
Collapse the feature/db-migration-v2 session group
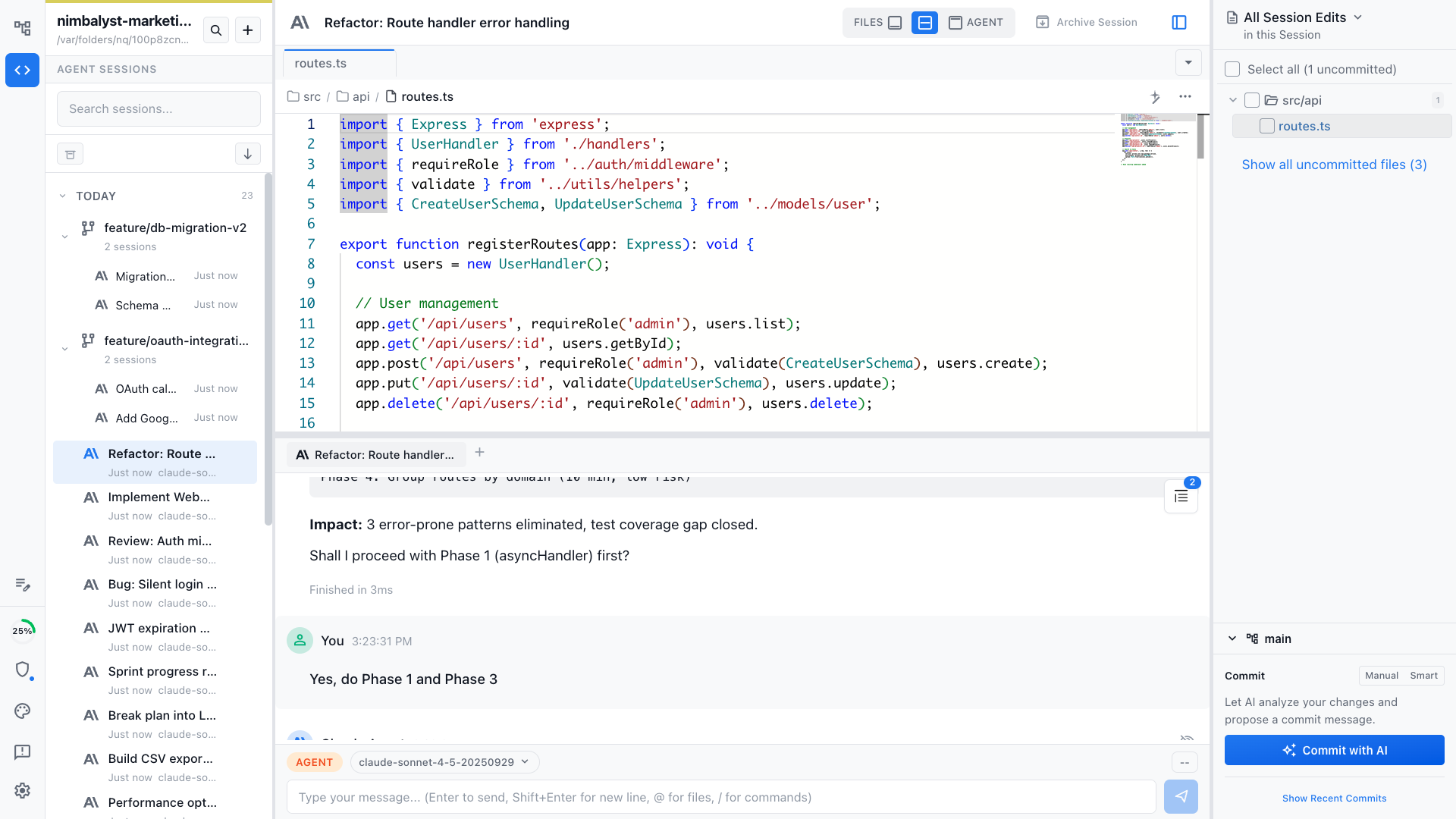click(x=64, y=236)
